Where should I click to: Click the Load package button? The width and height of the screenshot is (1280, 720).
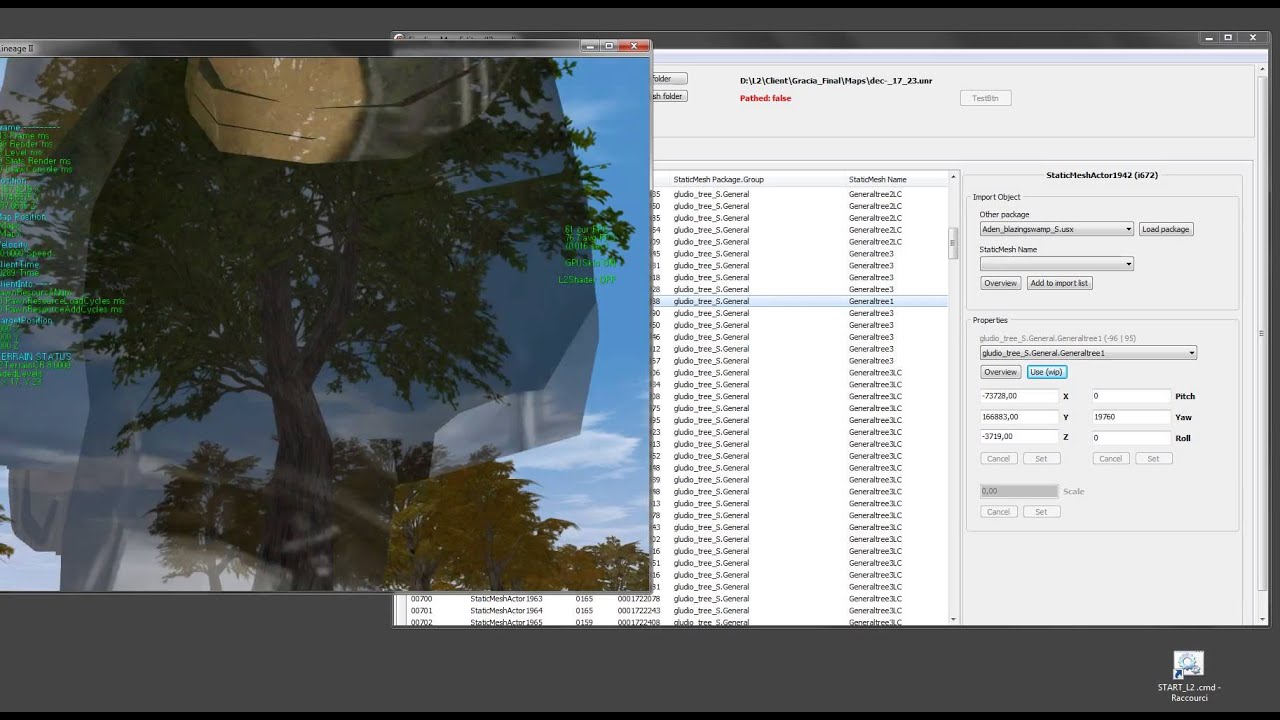1166,229
